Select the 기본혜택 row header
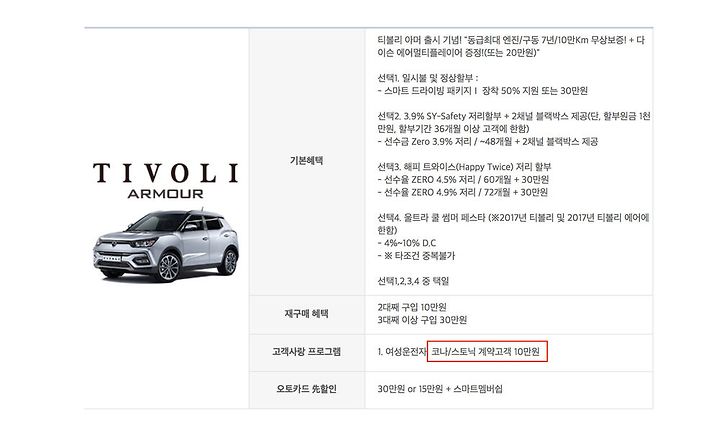The image size is (720, 433). 306,161
